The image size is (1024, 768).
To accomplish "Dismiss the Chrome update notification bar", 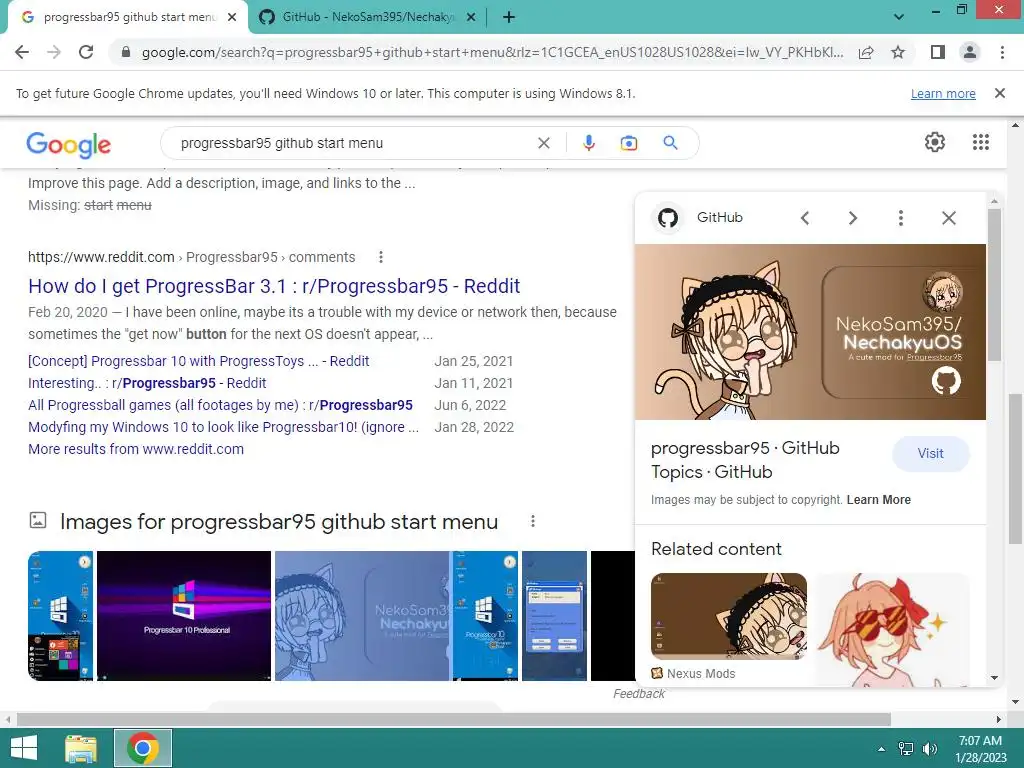I will click(999, 93).
